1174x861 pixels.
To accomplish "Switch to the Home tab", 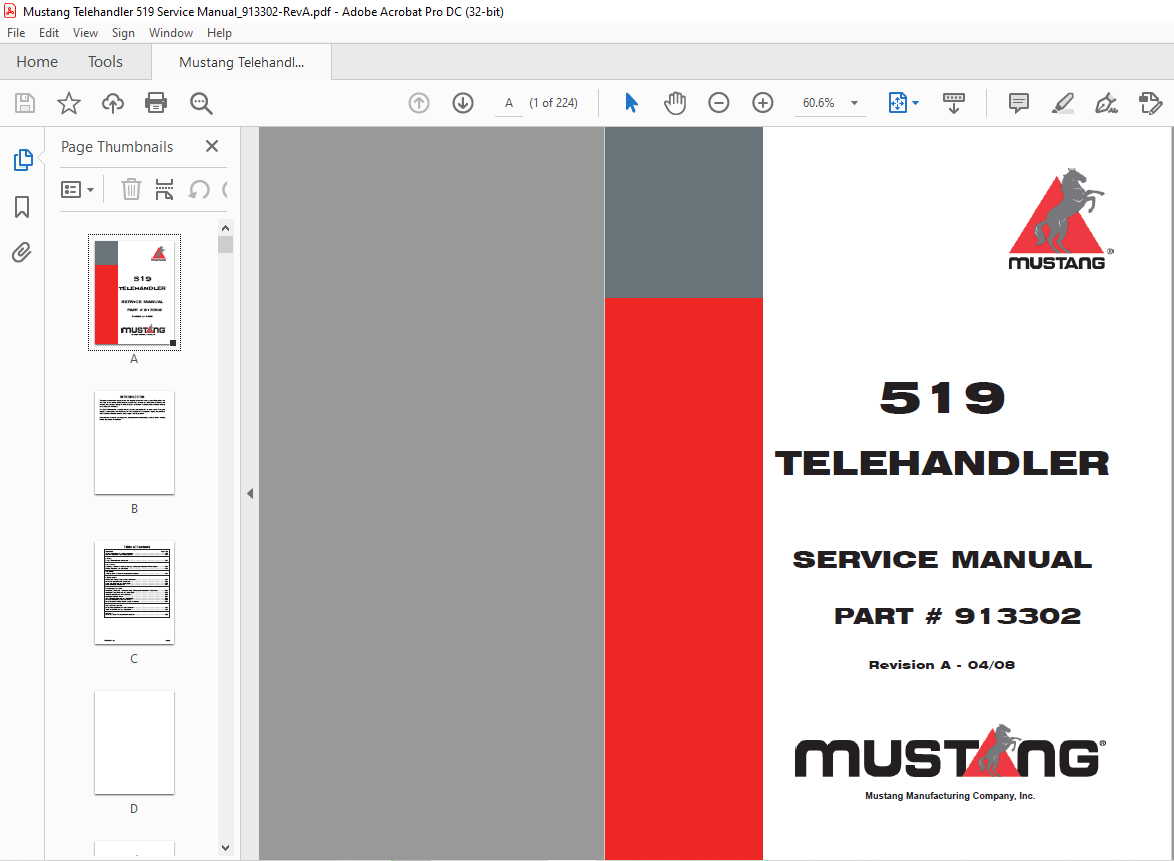I will (37, 62).
